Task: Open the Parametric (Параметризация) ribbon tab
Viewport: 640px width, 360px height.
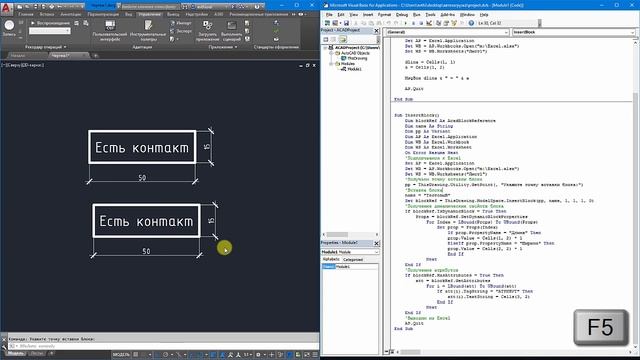Action: click(103, 14)
